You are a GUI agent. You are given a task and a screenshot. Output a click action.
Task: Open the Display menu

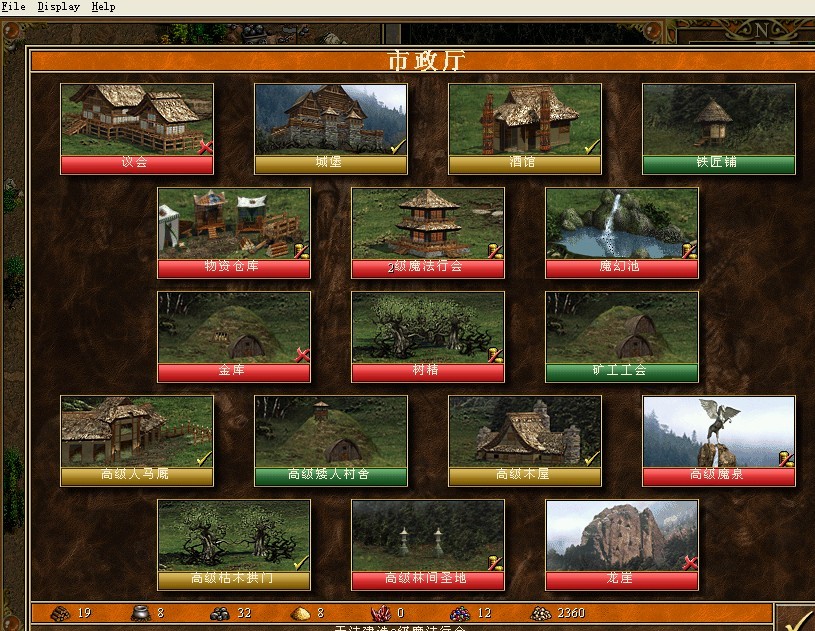tap(59, 7)
